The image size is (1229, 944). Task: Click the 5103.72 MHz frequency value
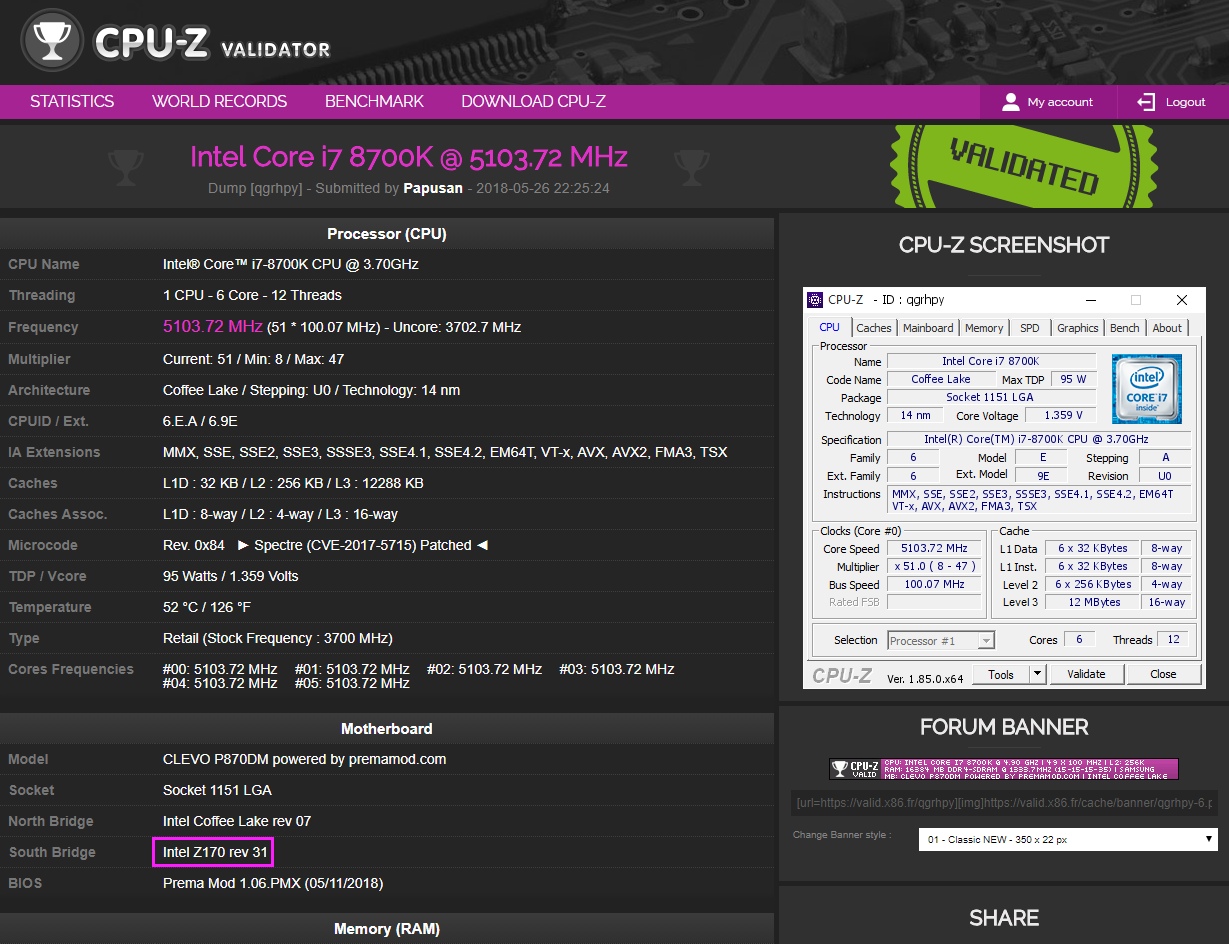click(212, 327)
